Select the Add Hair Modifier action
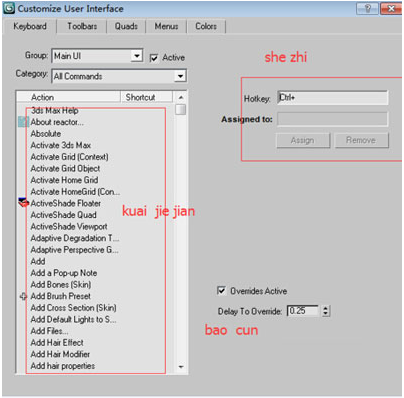This screenshot has width=404, height=398. point(60,354)
